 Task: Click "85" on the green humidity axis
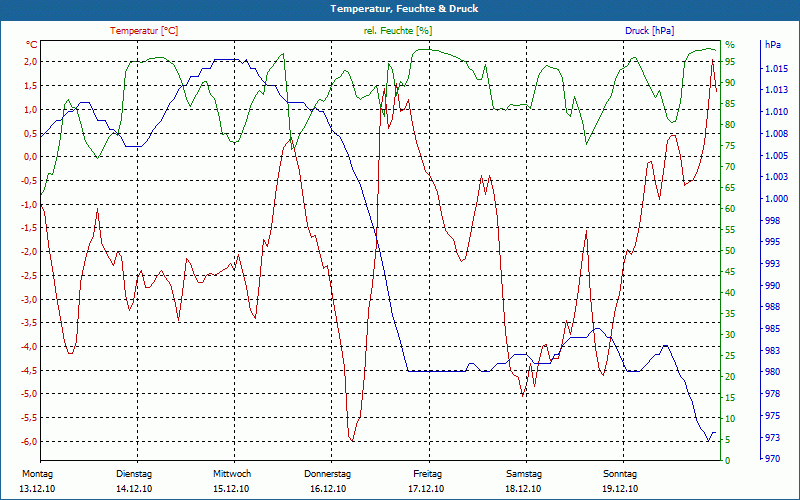730,104
